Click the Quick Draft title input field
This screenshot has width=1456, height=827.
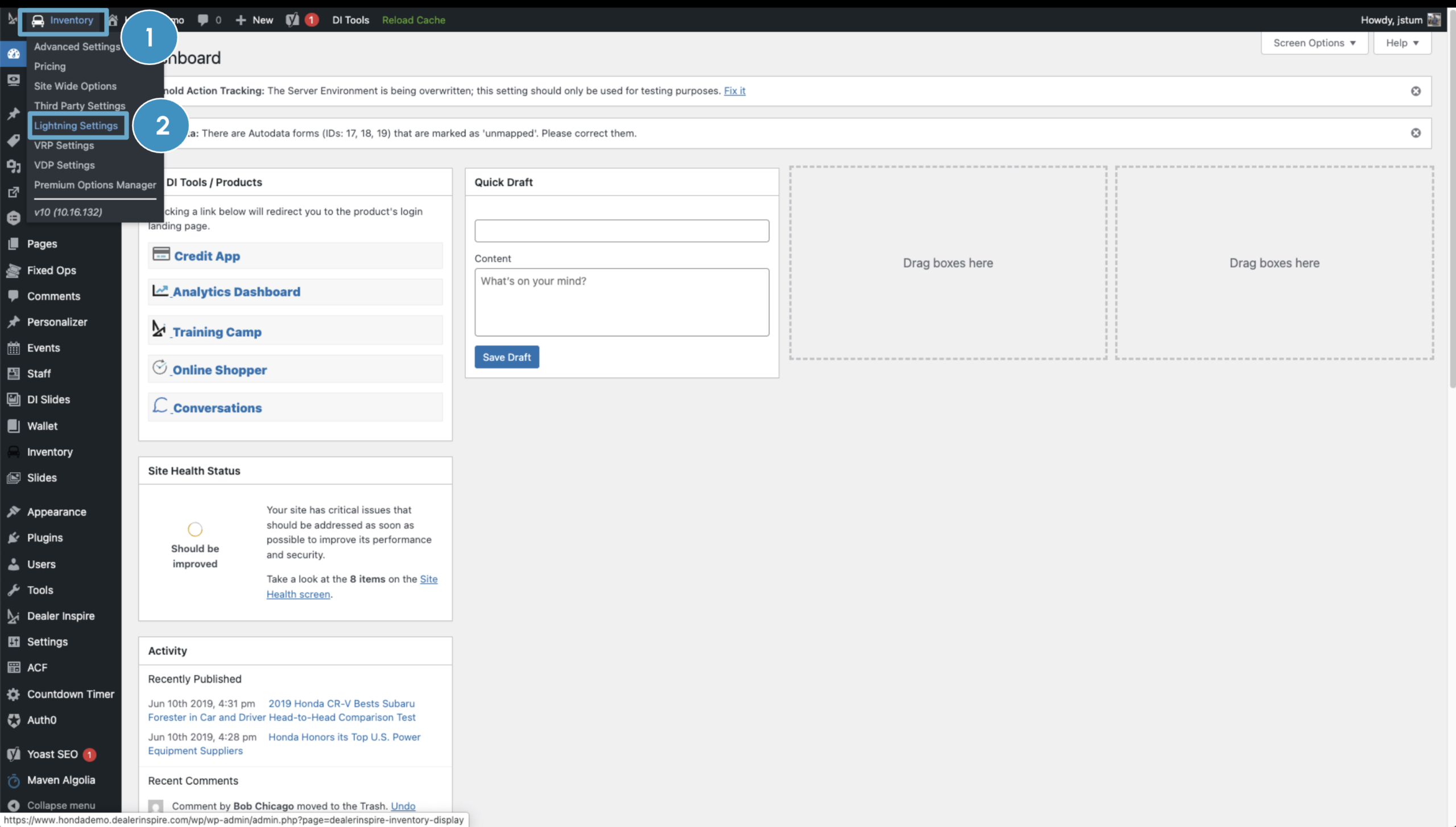pyautogui.click(x=622, y=231)
